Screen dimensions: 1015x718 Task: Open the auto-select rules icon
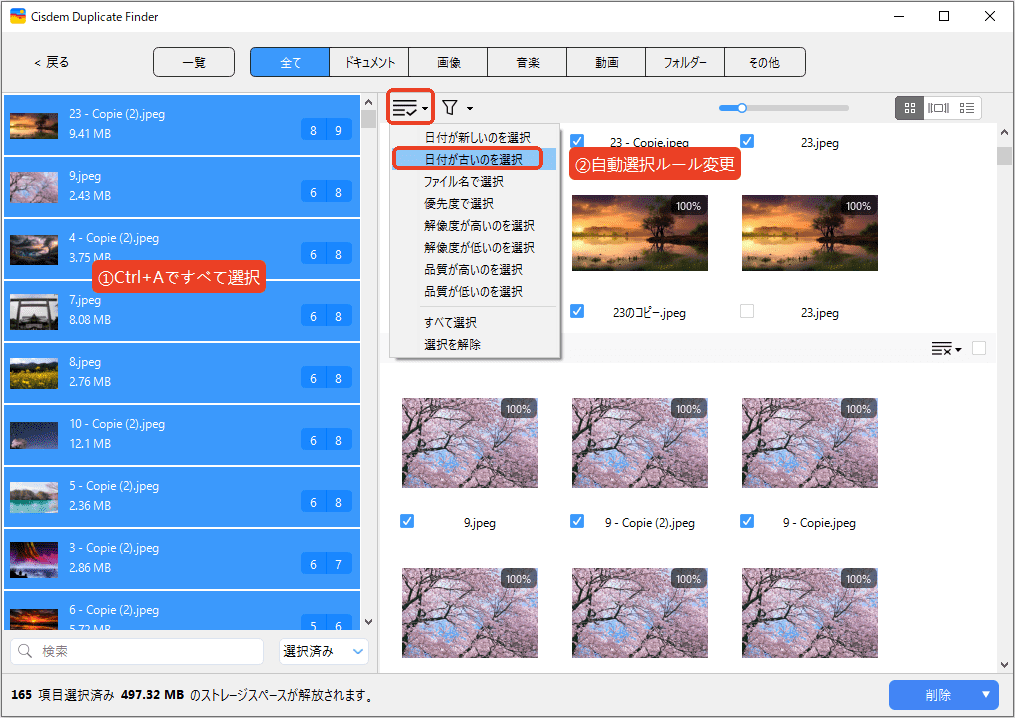405,108
